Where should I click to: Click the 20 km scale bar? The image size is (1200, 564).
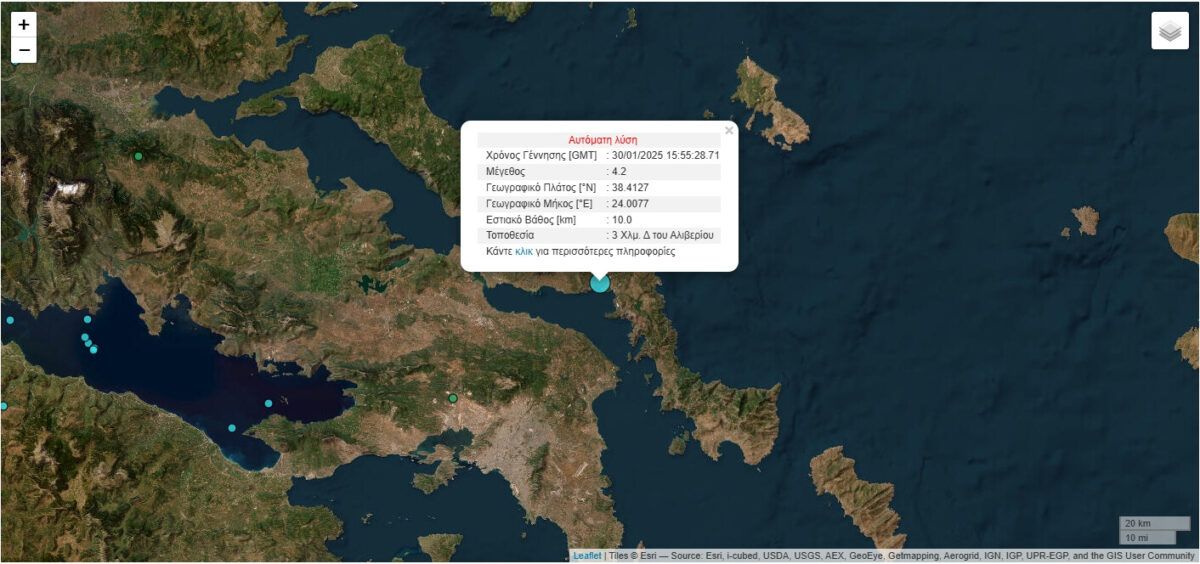[x=1152, y=523]
